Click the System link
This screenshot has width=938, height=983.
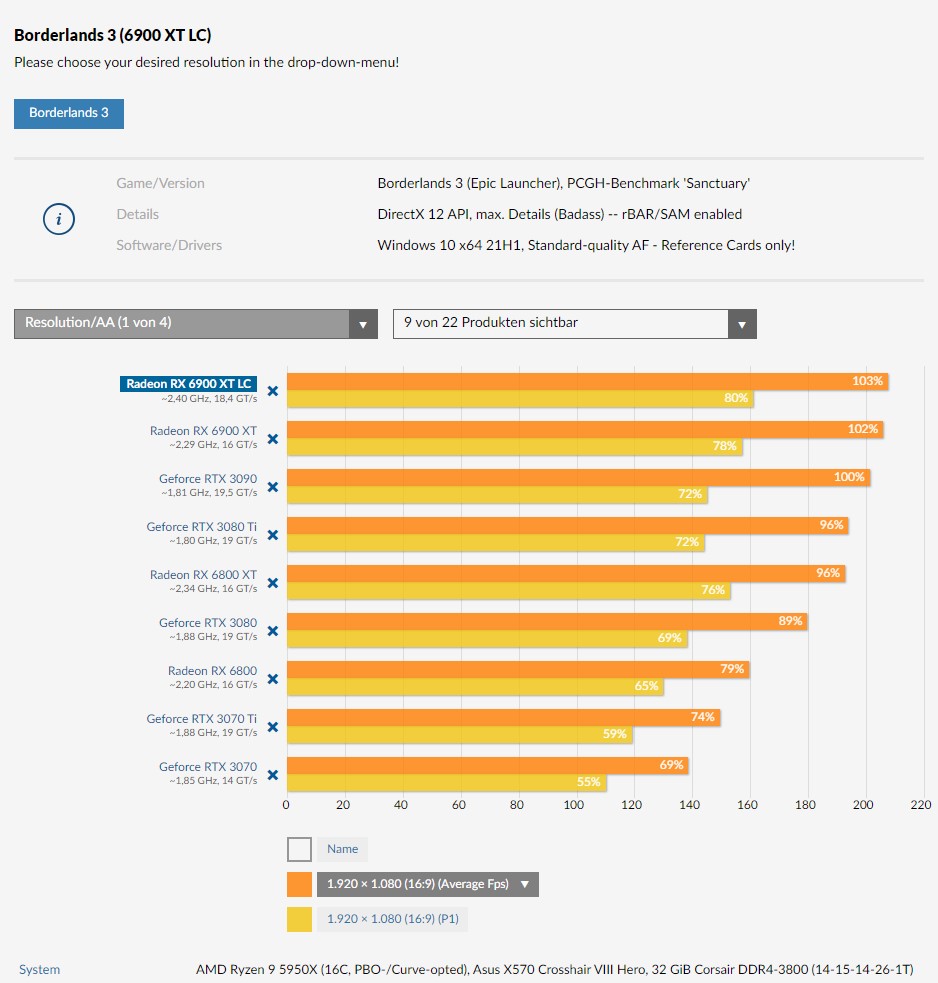click(x=39, y=969)
